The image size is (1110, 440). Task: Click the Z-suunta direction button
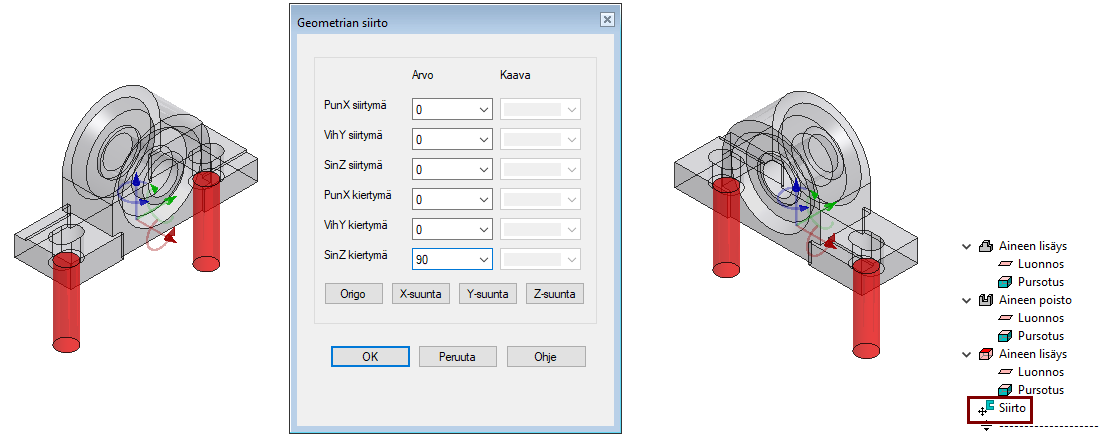coord(555,294)
